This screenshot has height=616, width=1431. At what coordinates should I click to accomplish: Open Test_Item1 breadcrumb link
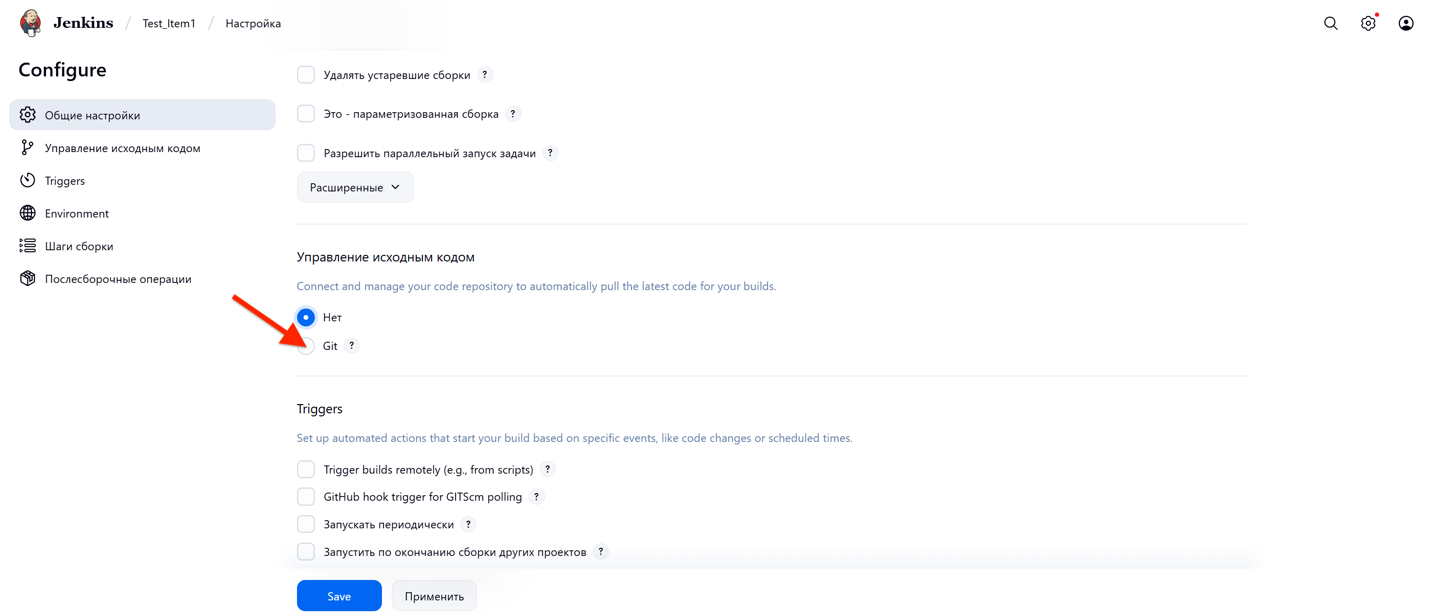[169, 23]
